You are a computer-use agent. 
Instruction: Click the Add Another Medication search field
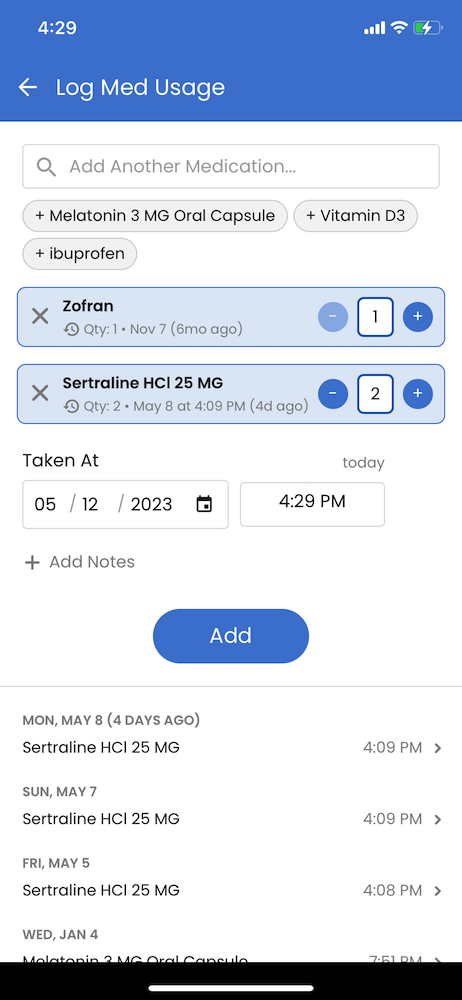pyautogui.click(x=231, y=166)
